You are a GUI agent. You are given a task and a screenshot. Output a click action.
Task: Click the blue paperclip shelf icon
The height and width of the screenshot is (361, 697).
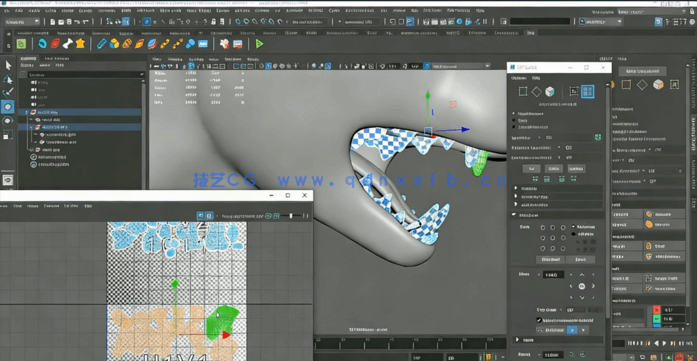(x=102, y=44)
